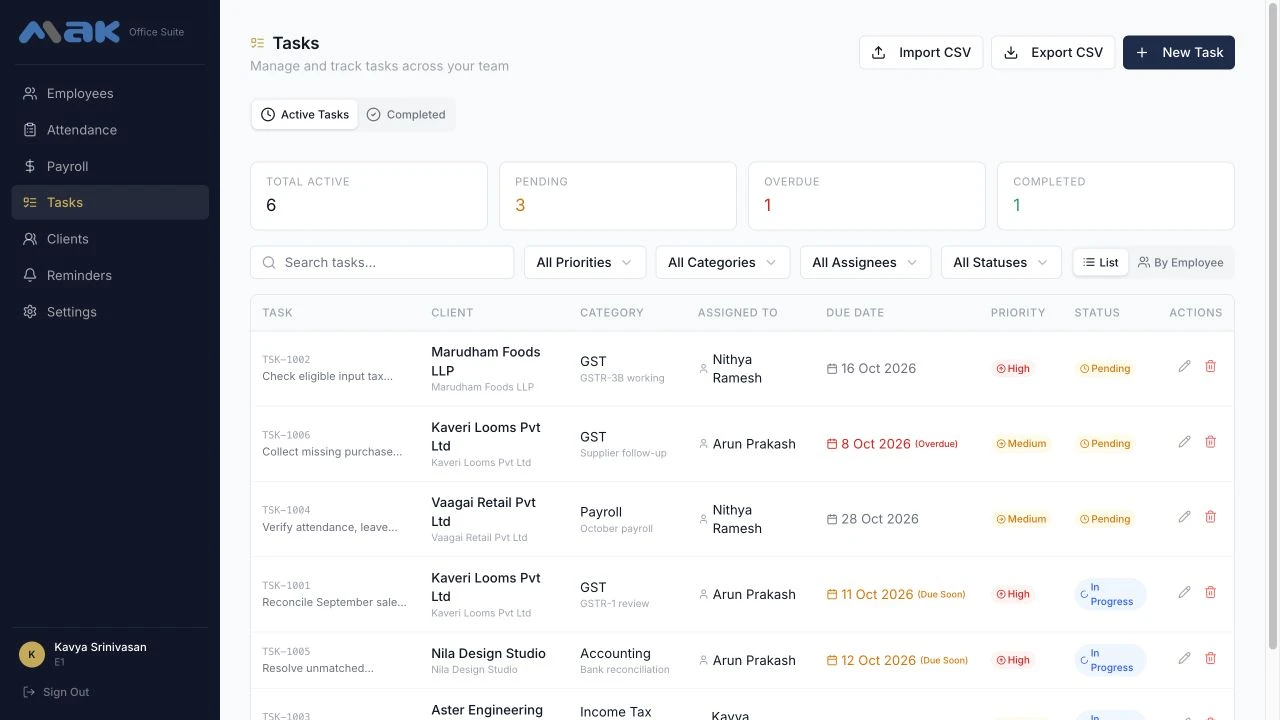Image resolution: width=1280 pixels, height=720 pixels.
Task: Delete the TSK-1005 Nila Design task
Action: 1210,659
